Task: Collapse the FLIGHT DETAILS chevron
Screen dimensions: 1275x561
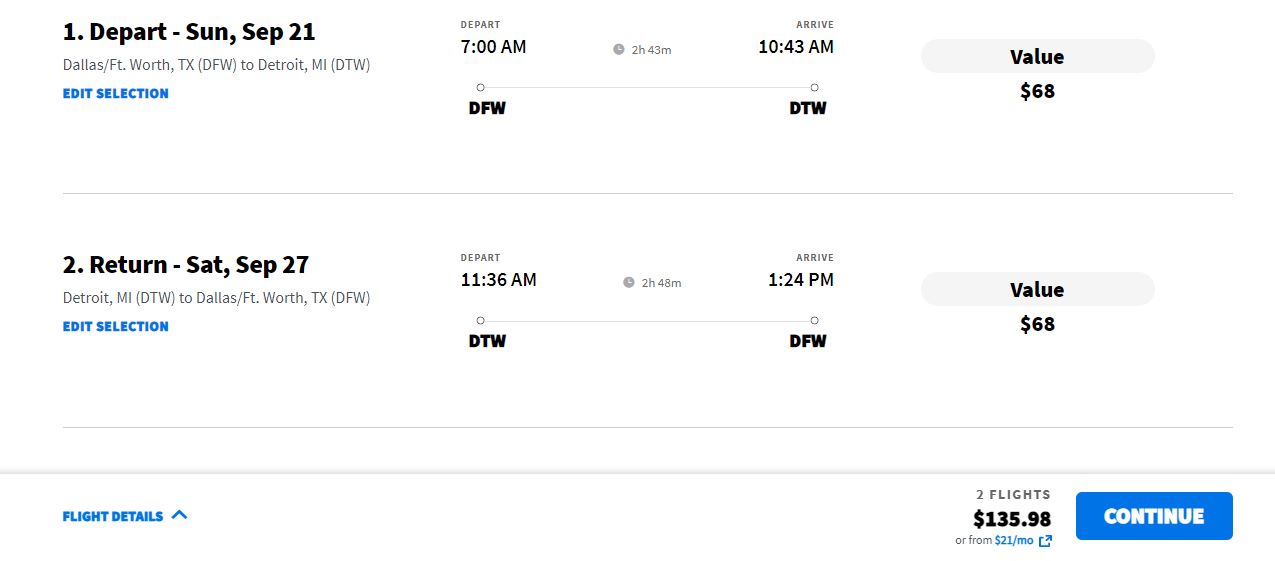Action: (179, 515)
